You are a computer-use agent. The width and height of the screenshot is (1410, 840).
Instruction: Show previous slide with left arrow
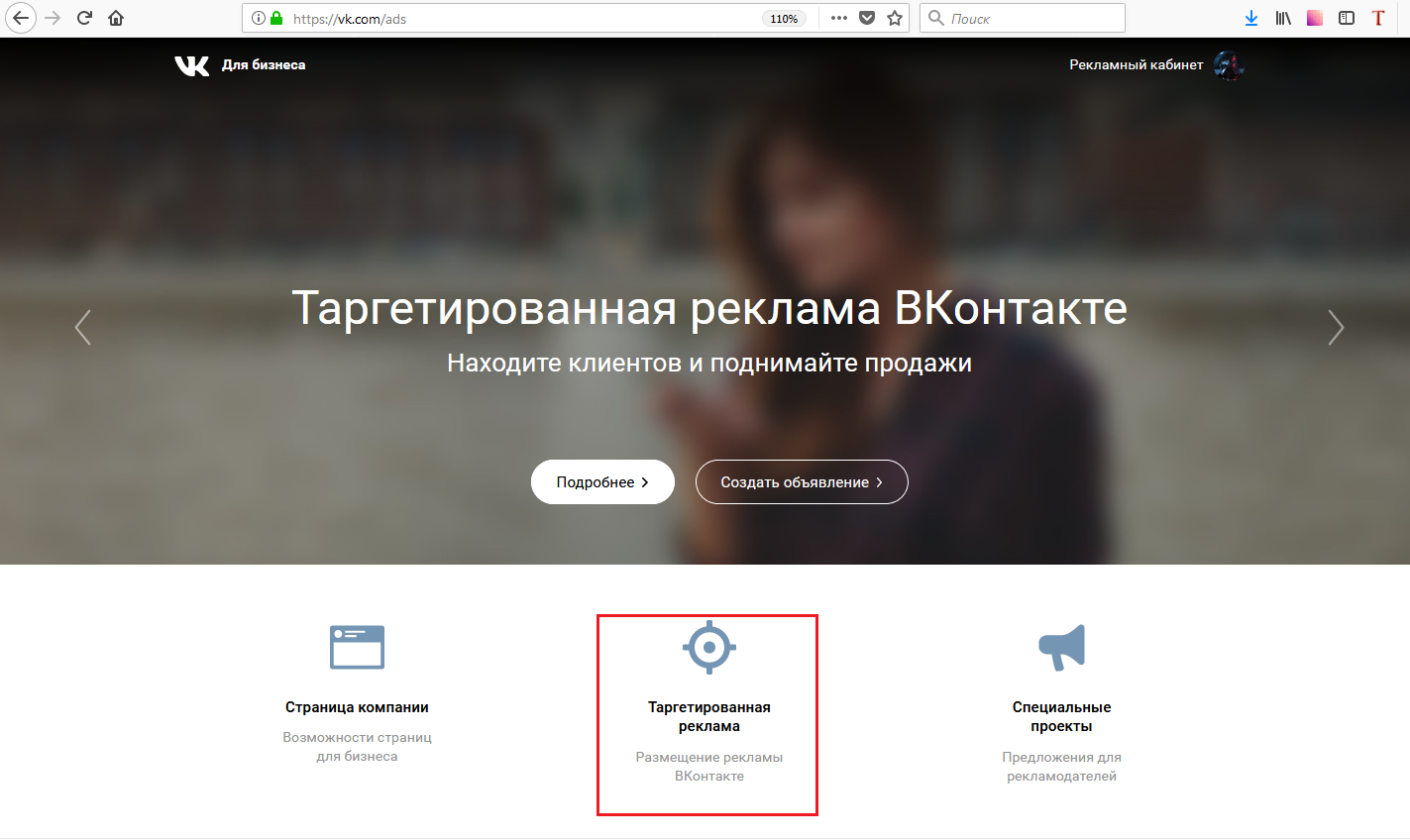83,328
